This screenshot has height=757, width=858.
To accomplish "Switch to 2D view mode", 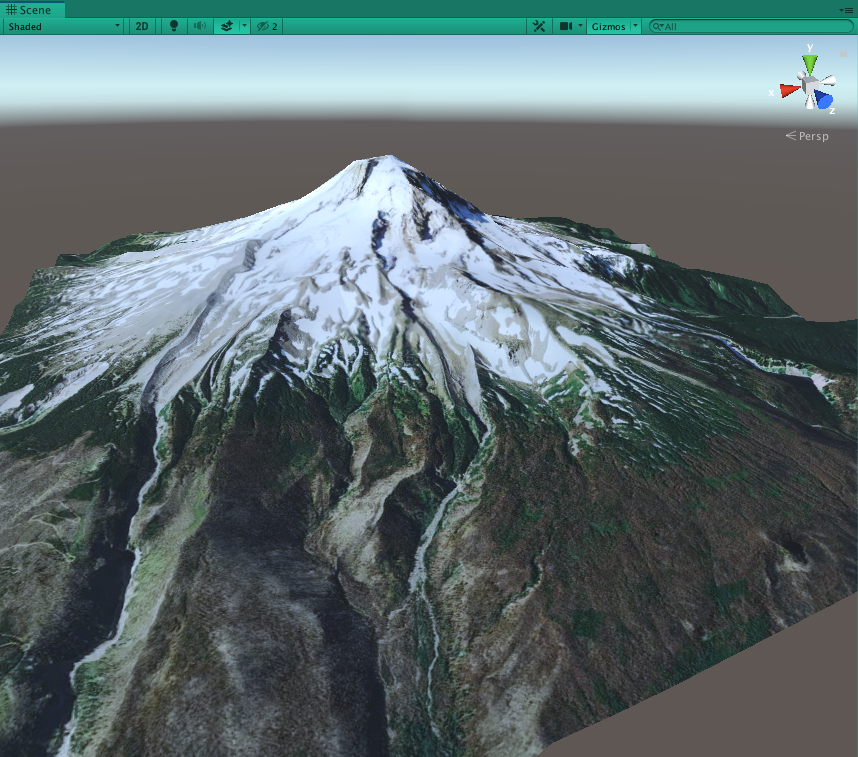I will (141, 26).
